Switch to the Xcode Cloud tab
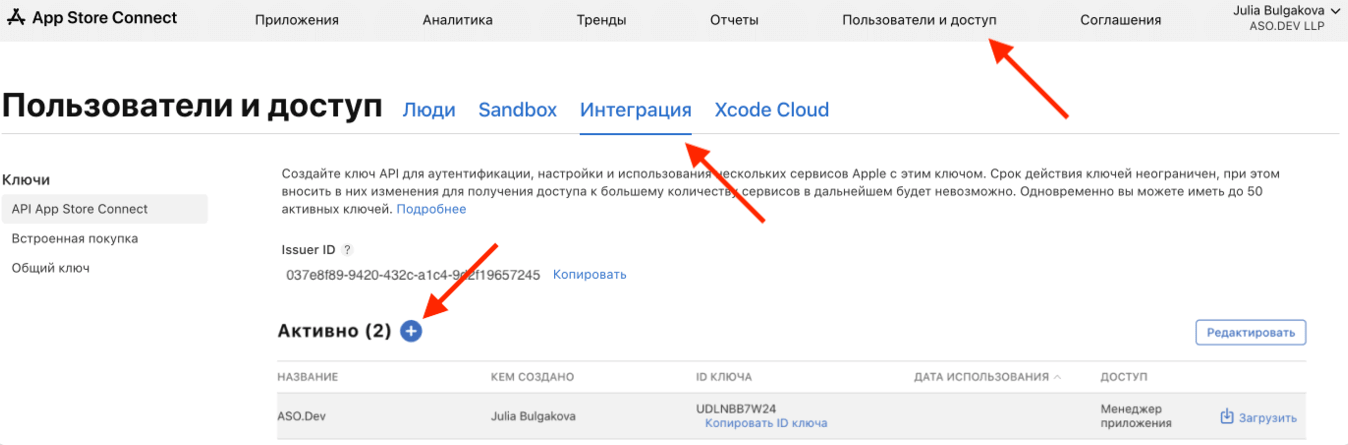Image resolution: width=1348 pixels, height=445 pixels. (x=771, y=110)
